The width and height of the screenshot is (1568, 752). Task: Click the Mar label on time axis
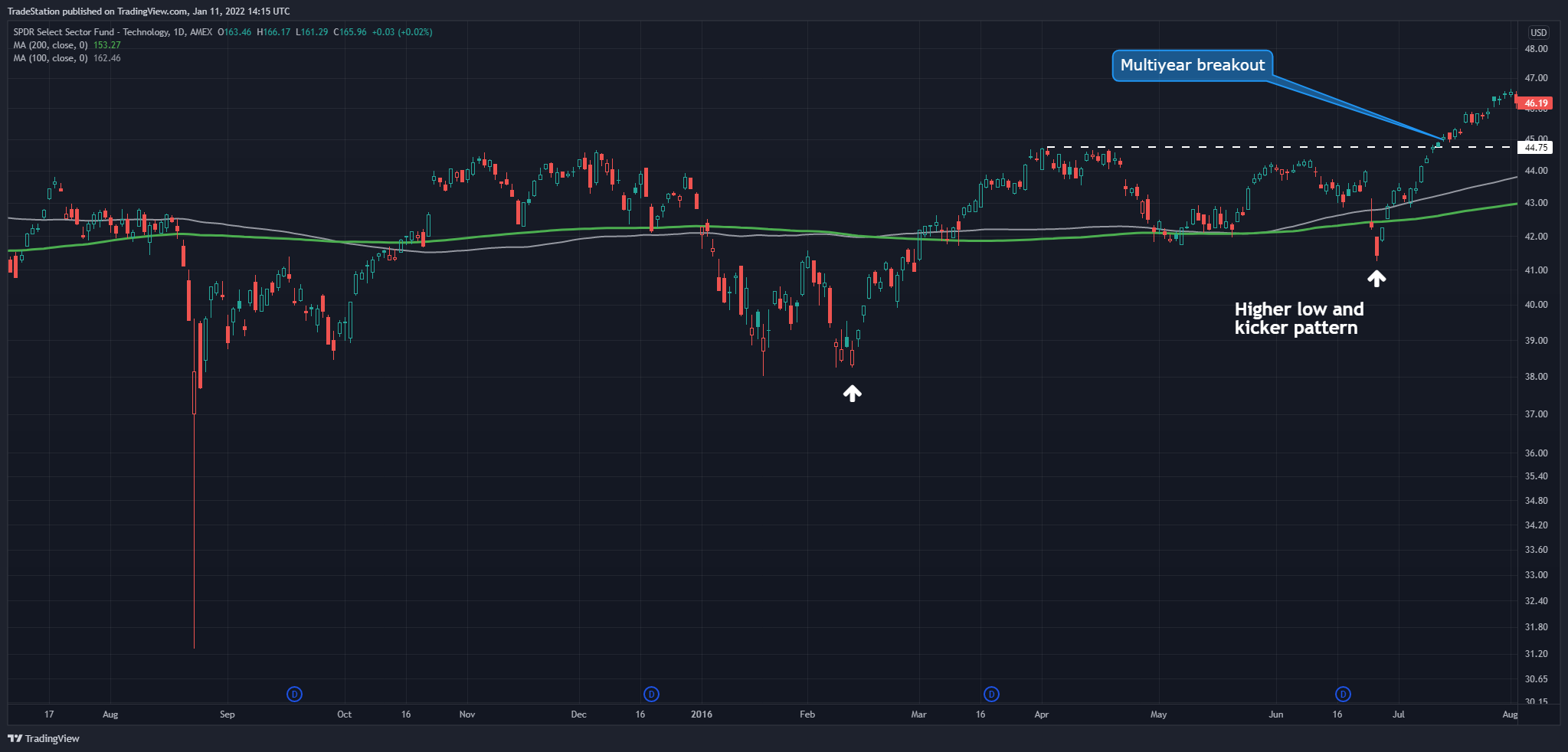tap(918, 714)
